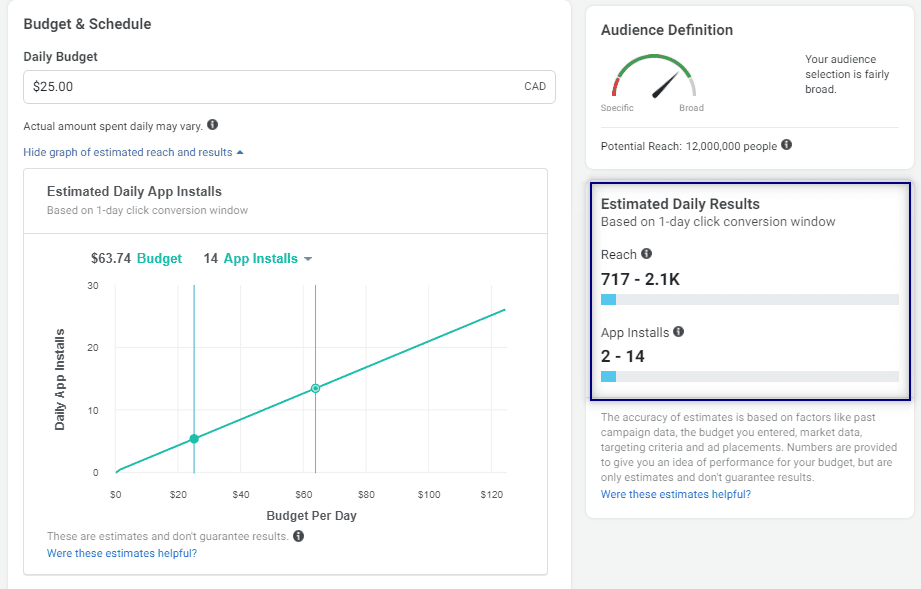Image resolution: width=921 pixels, height=589 pixels.
Task: Click the App Installs info icon
Action: [x=679, y=332]
